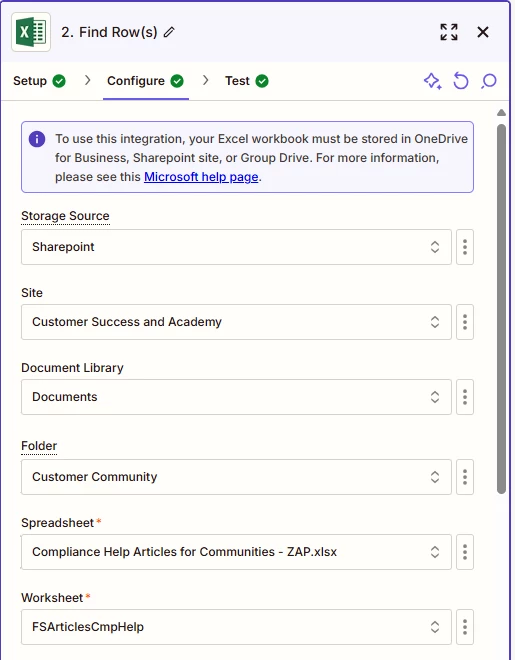This screenshot has width=515, height=660.
Task: Click the blue info icon
Action: (37, 139)
